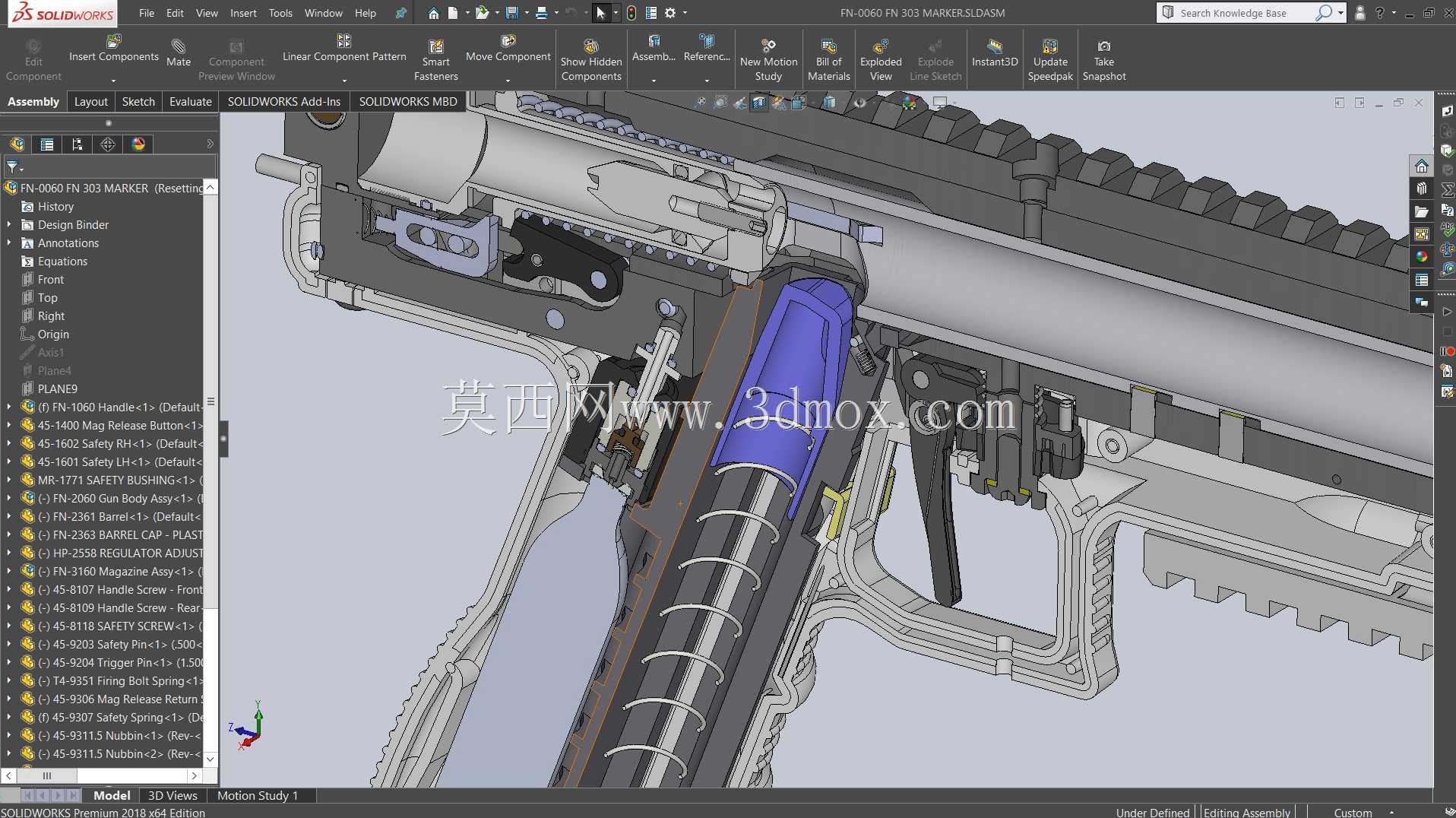Take Snapshot of the assembly
This screenshot has width=1456, height=818.
(x=1104, y=59)
